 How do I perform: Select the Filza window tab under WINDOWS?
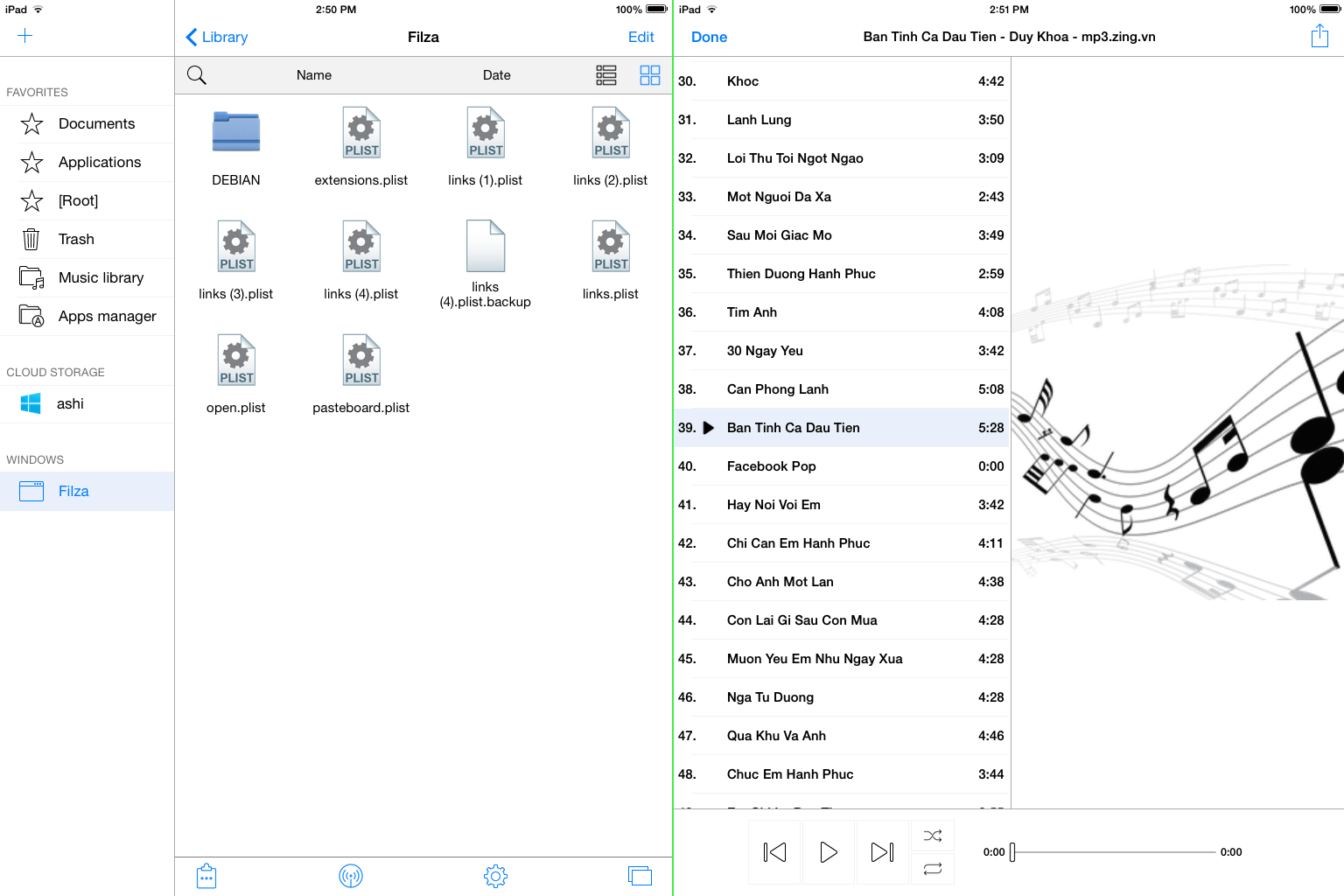click(x=73, y=491)
